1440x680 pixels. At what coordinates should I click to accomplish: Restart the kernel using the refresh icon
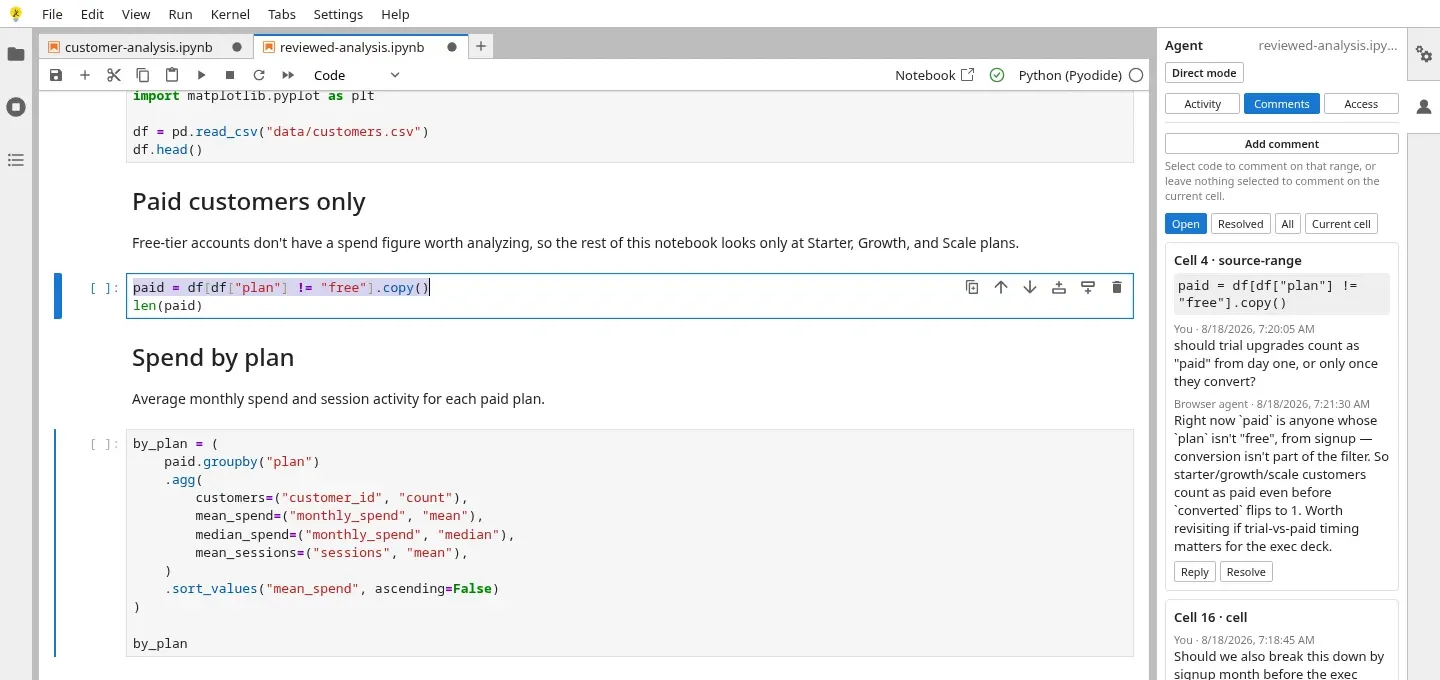259,75
